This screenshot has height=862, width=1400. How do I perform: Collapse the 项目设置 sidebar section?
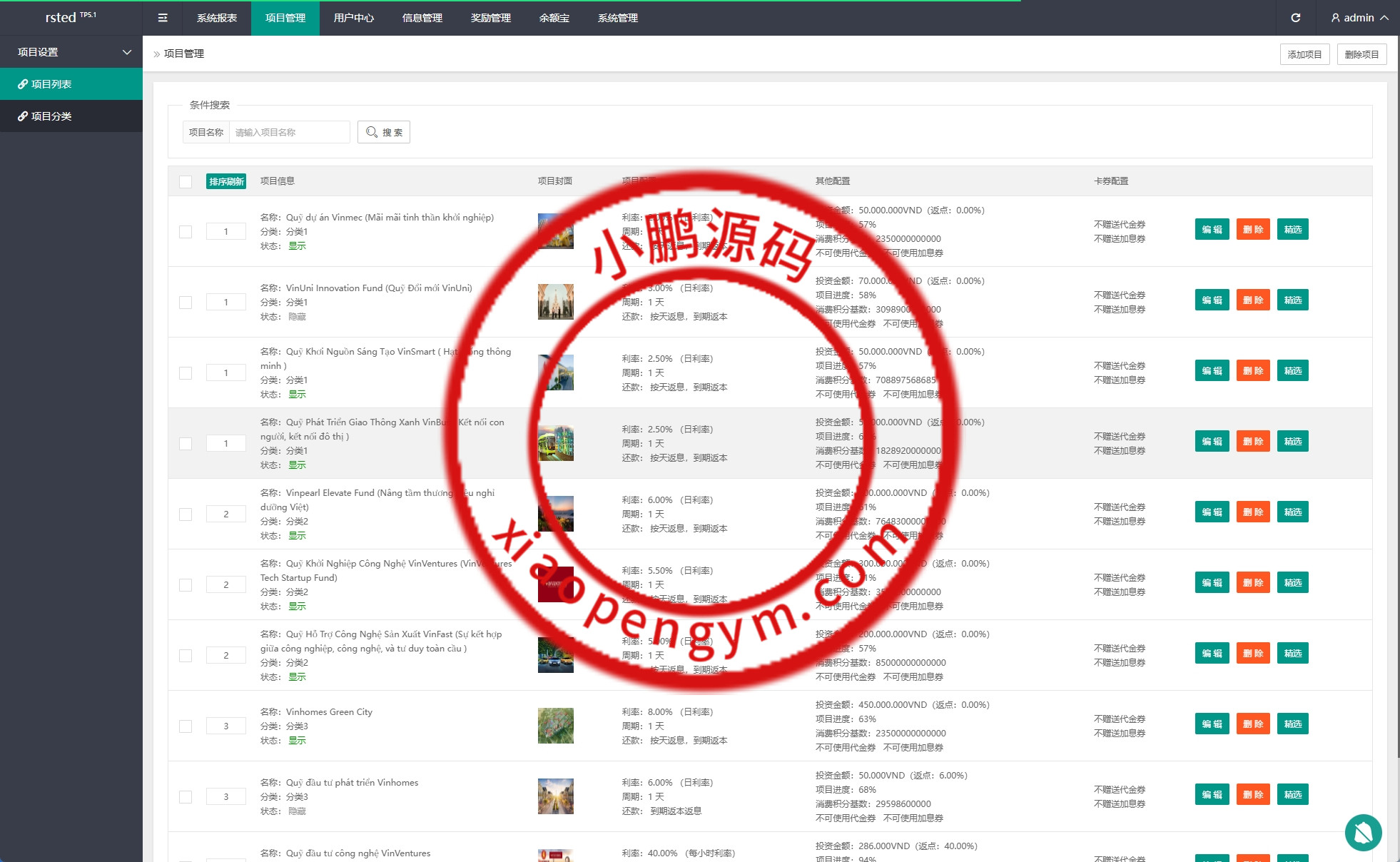[71, 52]
